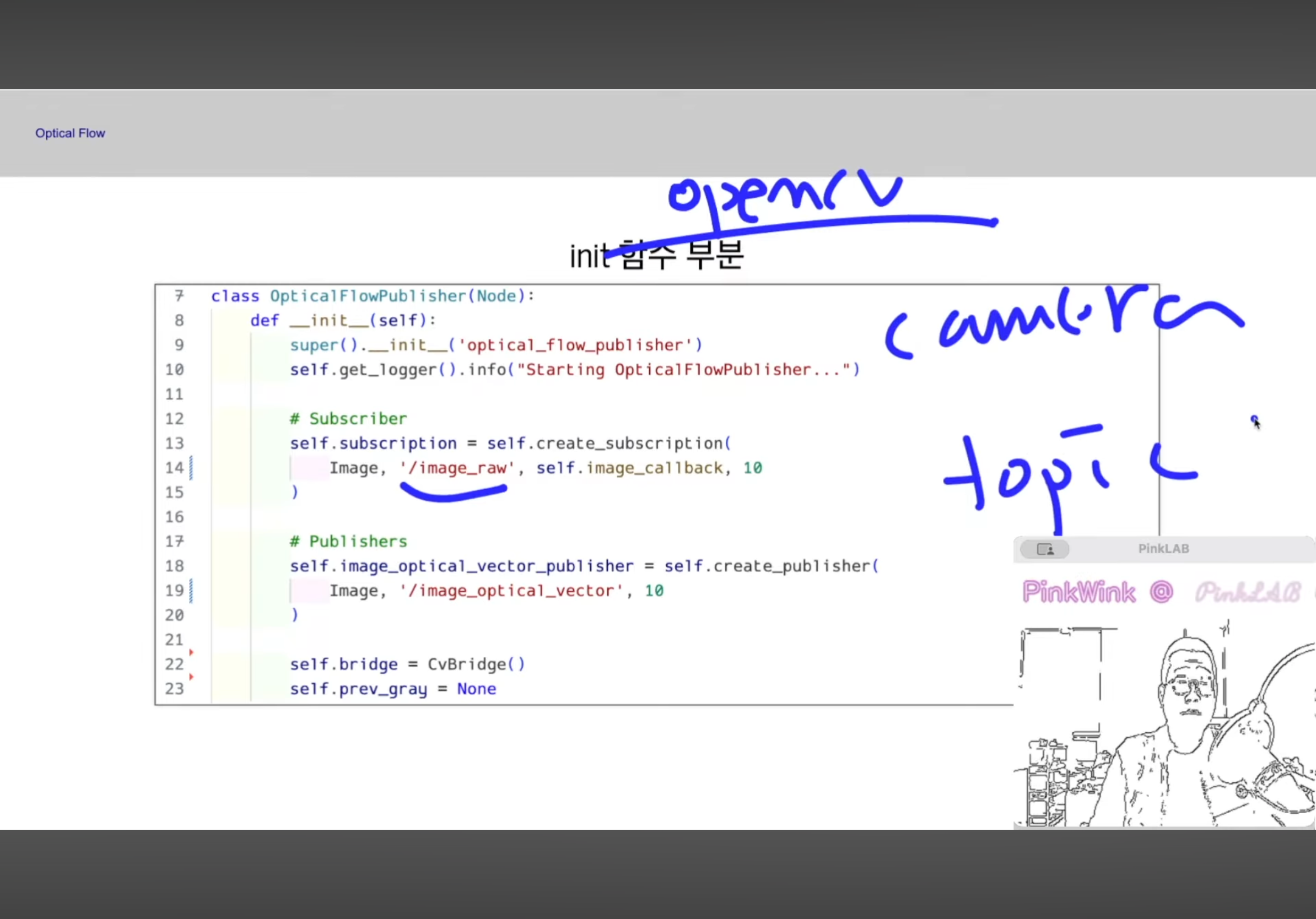The image size is (1316, 919).
Task: Click the '# Publishers' comment line
Action: 348,542
